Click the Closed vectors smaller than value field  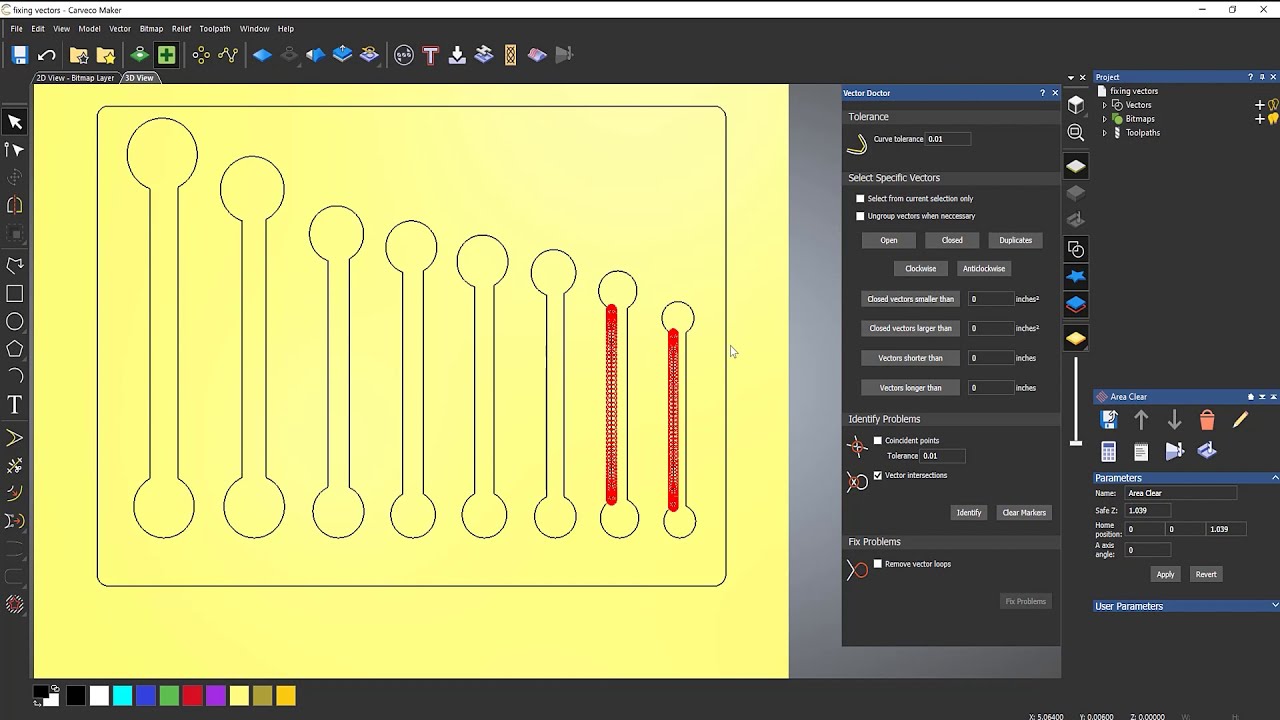(x=990, y=299)
